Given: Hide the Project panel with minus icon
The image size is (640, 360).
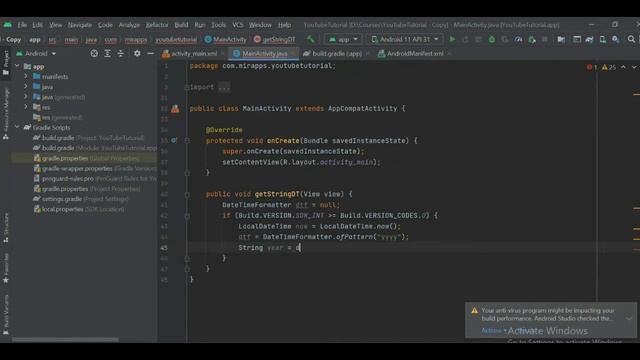Looking at the screenshot, I should [150, 53].
